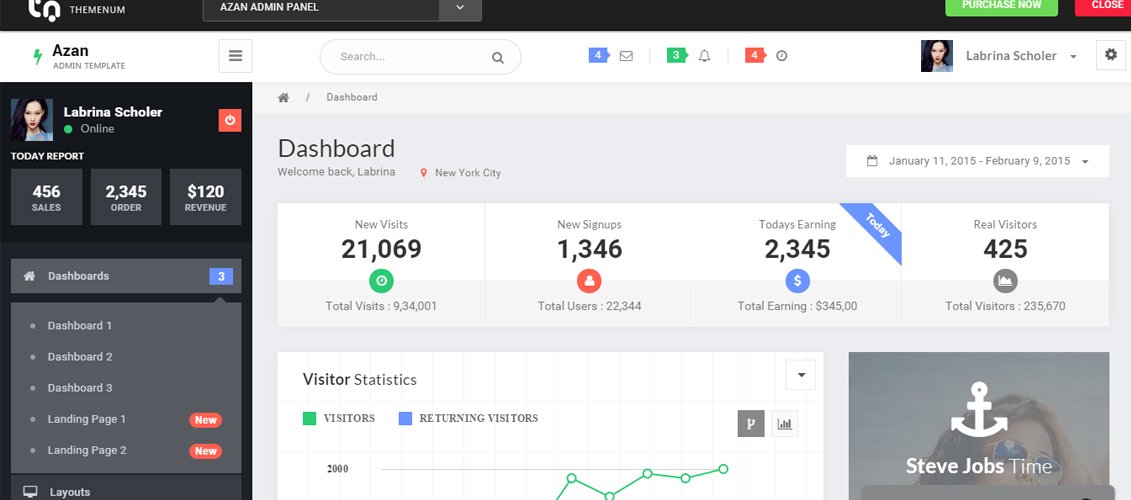Open the settings gear icon

[1110, 56]
